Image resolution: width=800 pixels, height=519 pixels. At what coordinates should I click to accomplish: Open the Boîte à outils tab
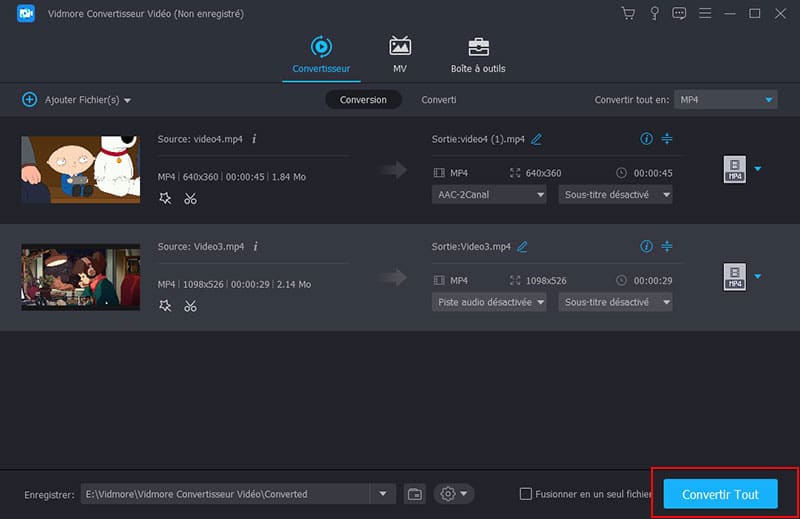(478, 54)
